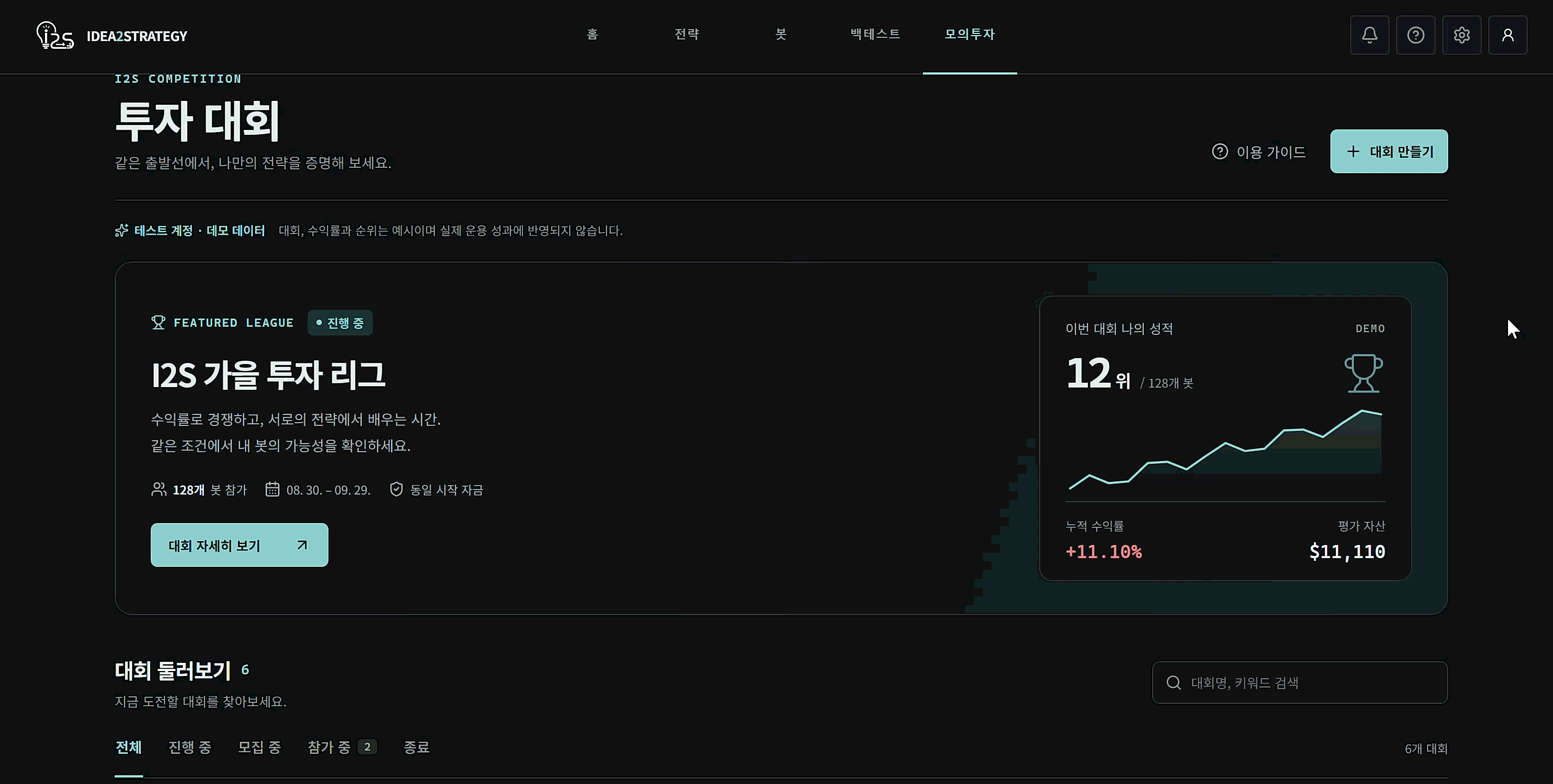This screenshot has height=784, width=1553.
Task: Open settings gear icon
Action: [x=1461, y=35]
